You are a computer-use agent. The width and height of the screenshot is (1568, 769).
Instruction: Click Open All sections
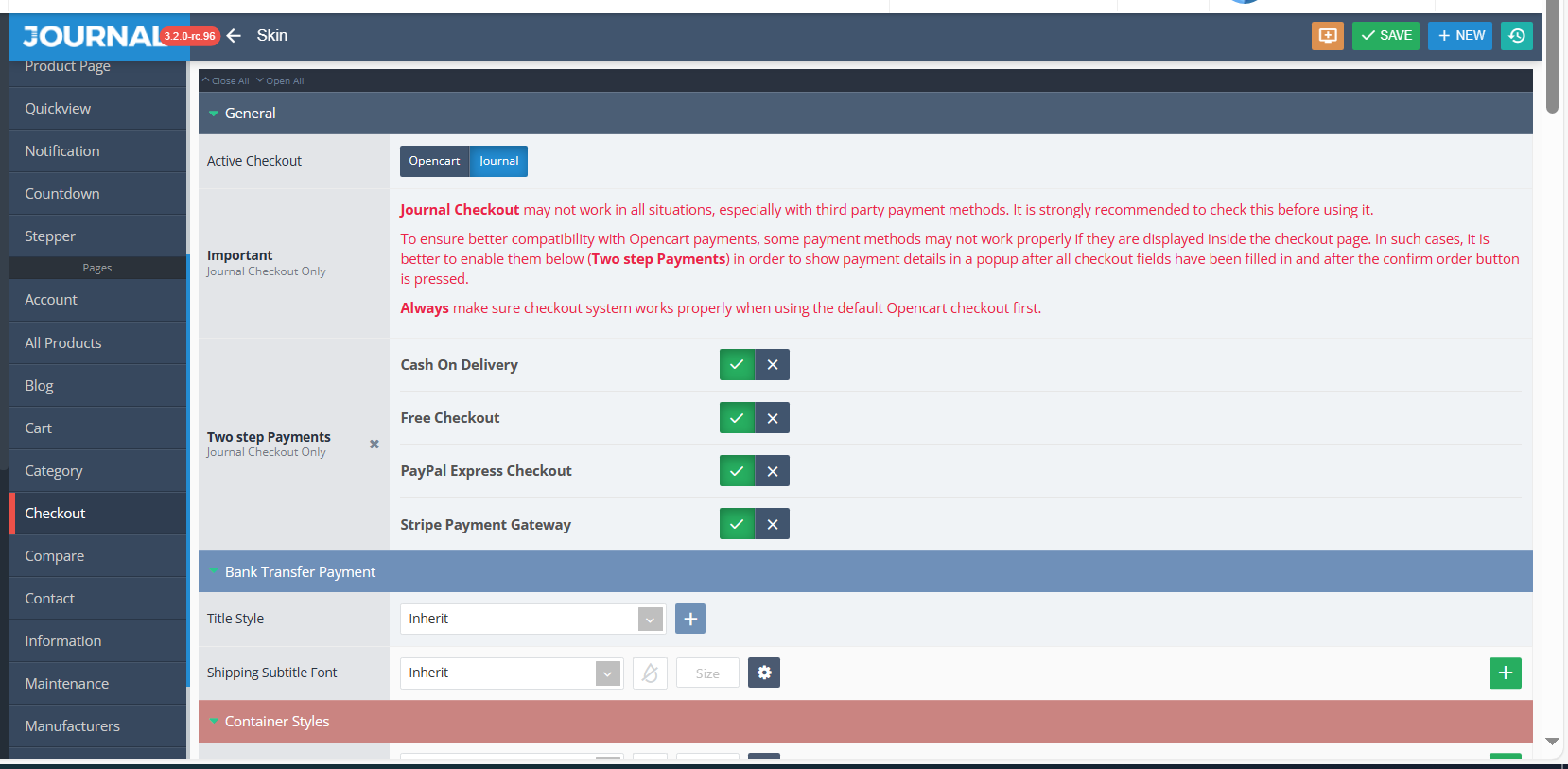pos(281,80)
